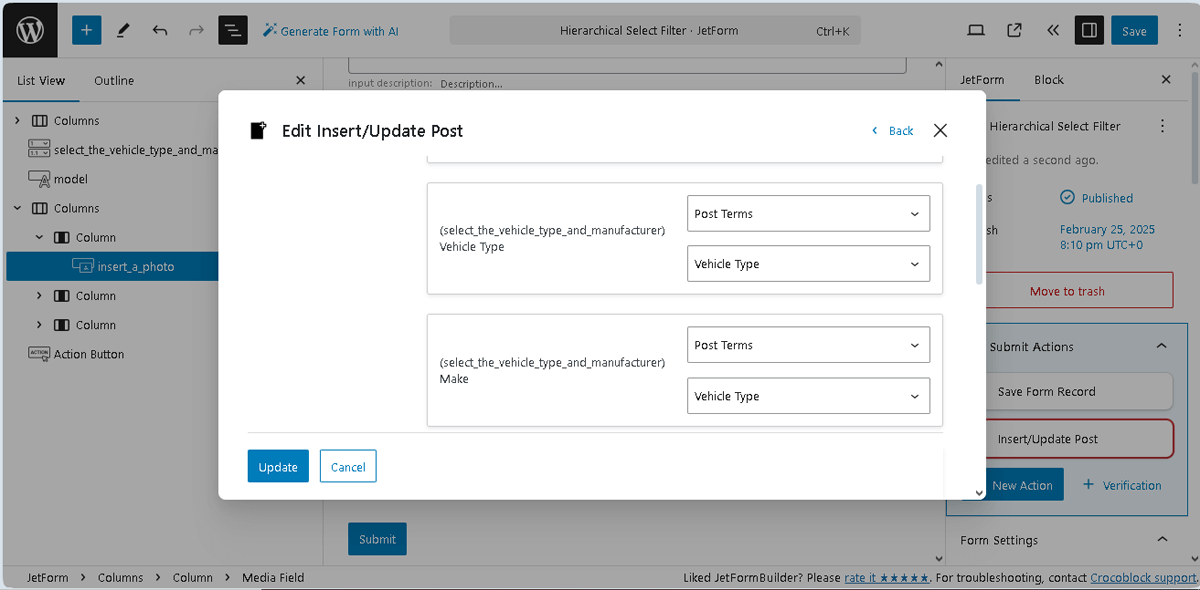Switch to the Block tab

click(x=1048, y=80)
